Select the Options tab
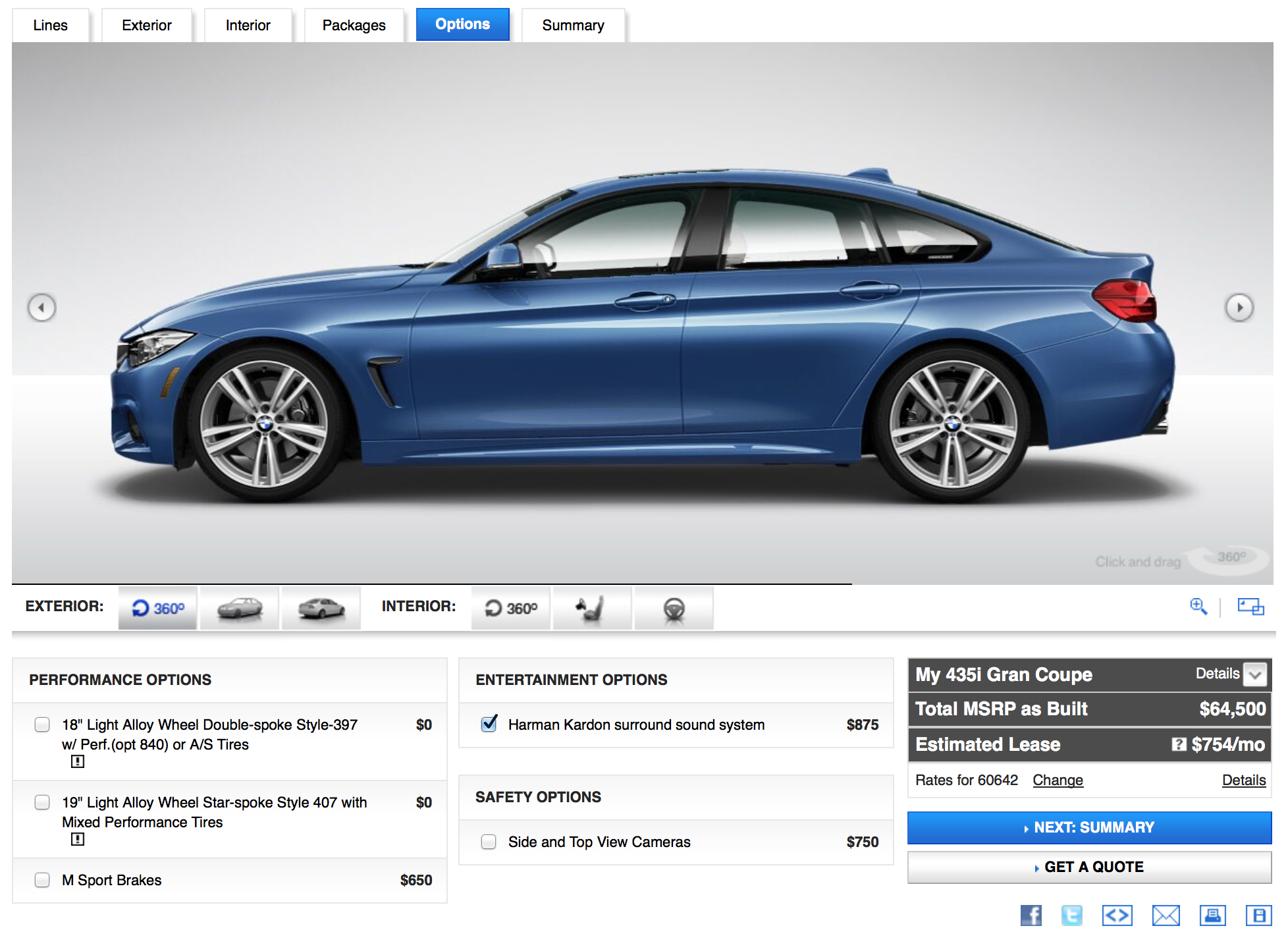This screenshot has width=1288, height=930. click(x=463, y=24)
